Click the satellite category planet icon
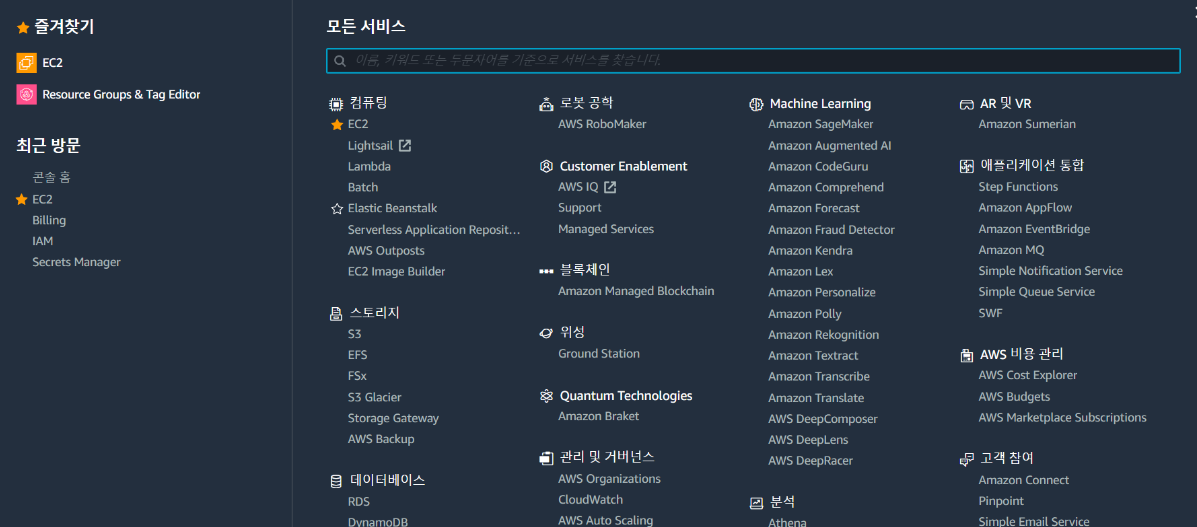Image resolution: width=1197 pixels, height=527 pixels. coord(546,333)
